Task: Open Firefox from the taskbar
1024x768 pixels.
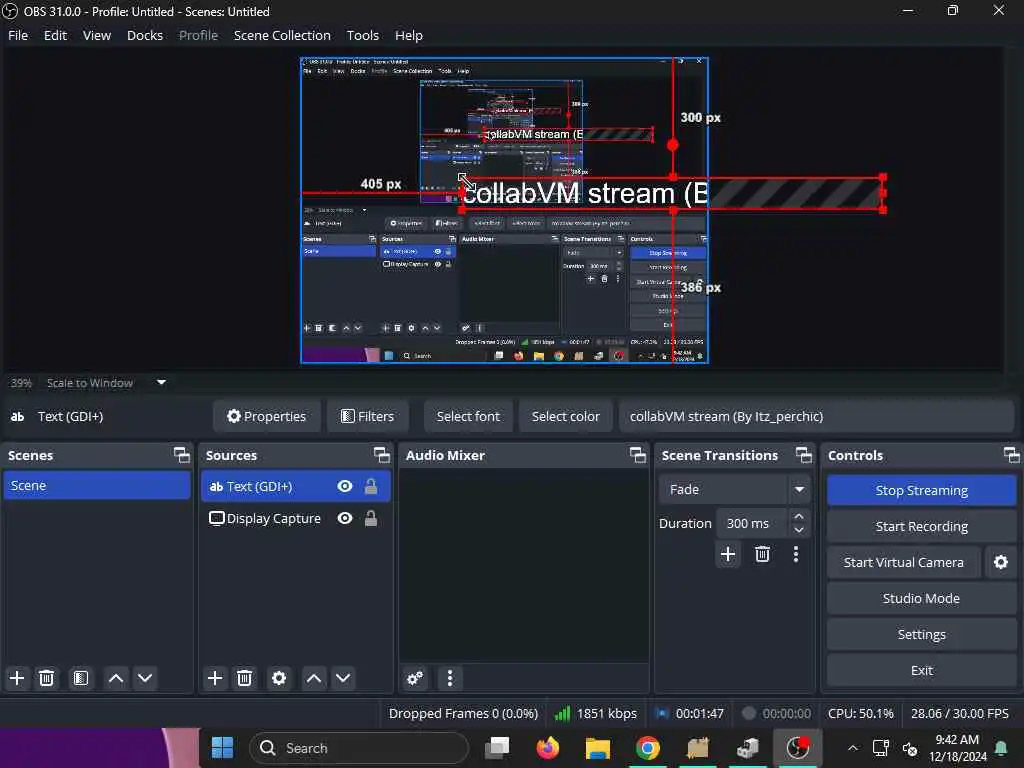Action: (547, 748)
